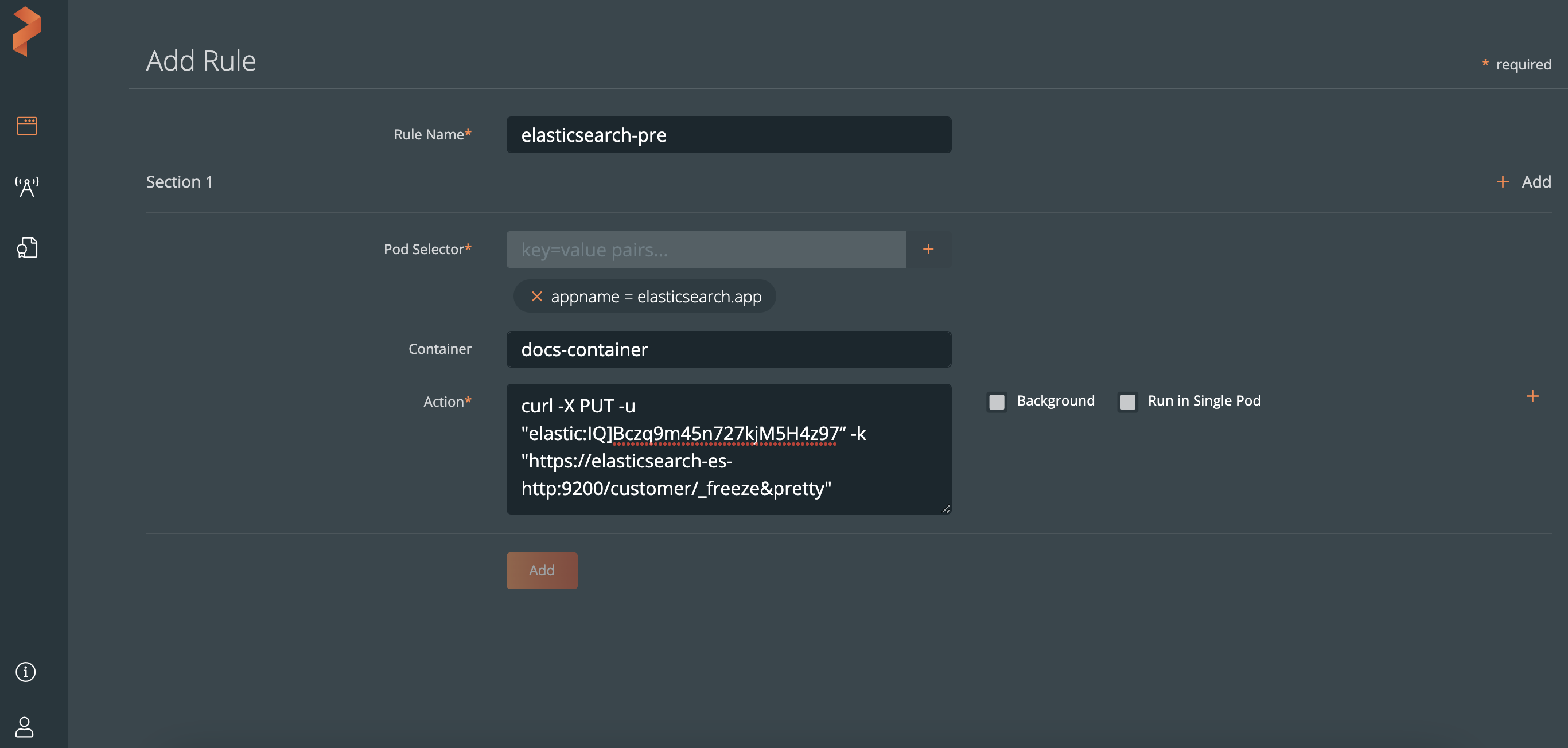
Task: Open the broadcast tower sidebar icon
Action: 27,186
